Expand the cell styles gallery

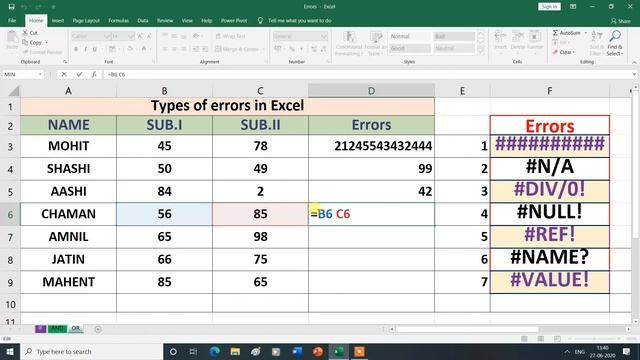pos(481,50)
